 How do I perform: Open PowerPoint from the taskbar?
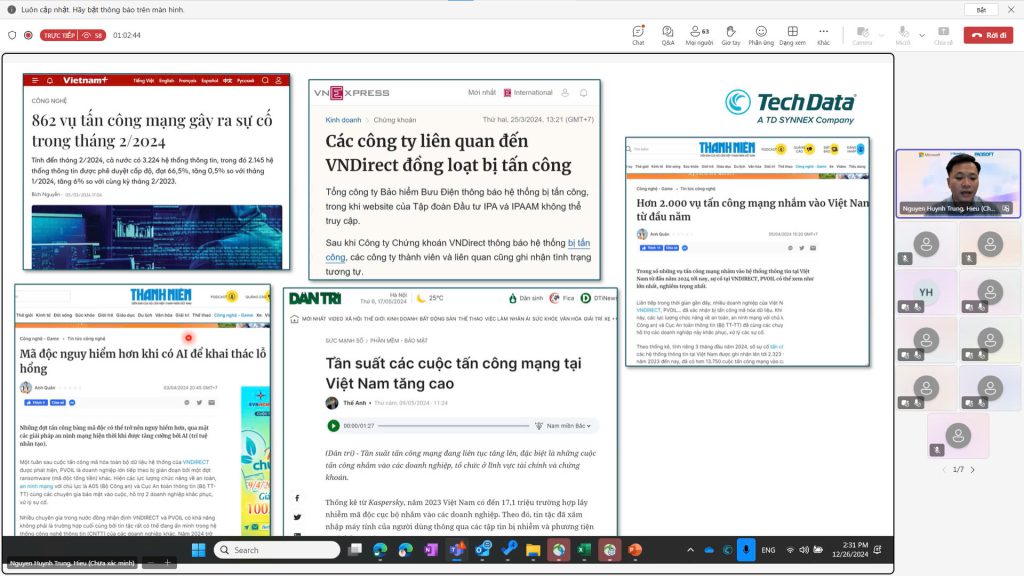[635, 550]
